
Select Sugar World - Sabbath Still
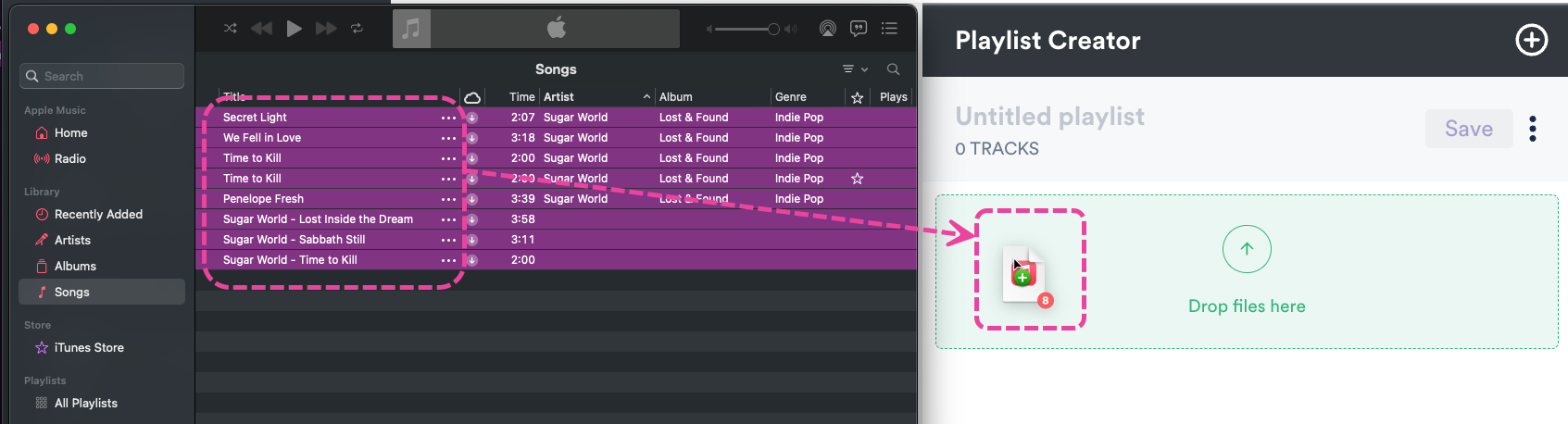294,240
